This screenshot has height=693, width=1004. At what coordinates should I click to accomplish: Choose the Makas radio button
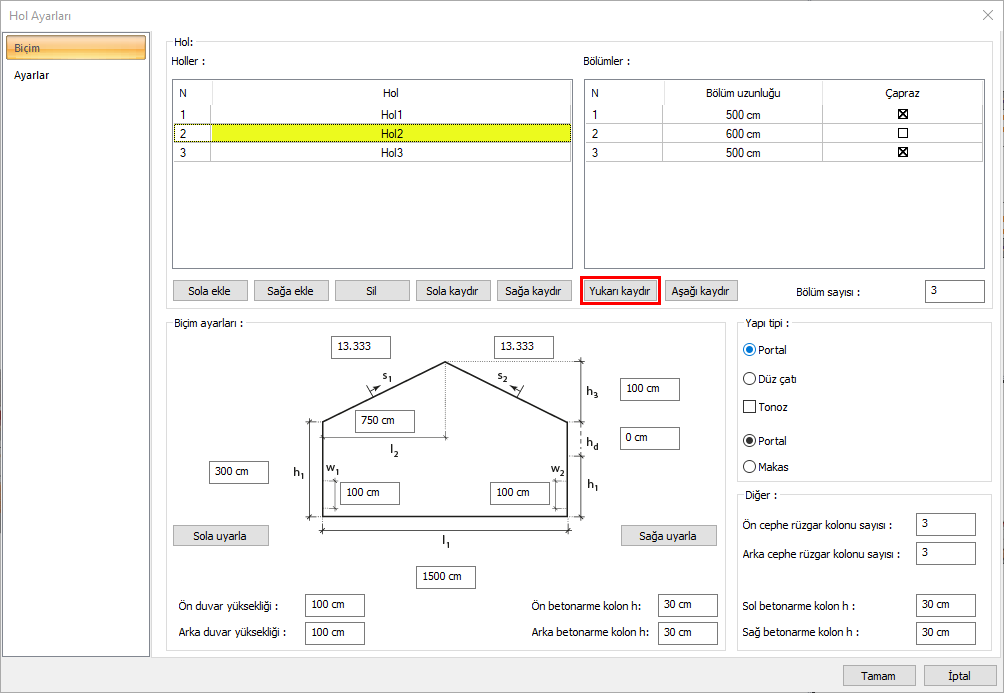pyautogui.click(x=750, y=466)
